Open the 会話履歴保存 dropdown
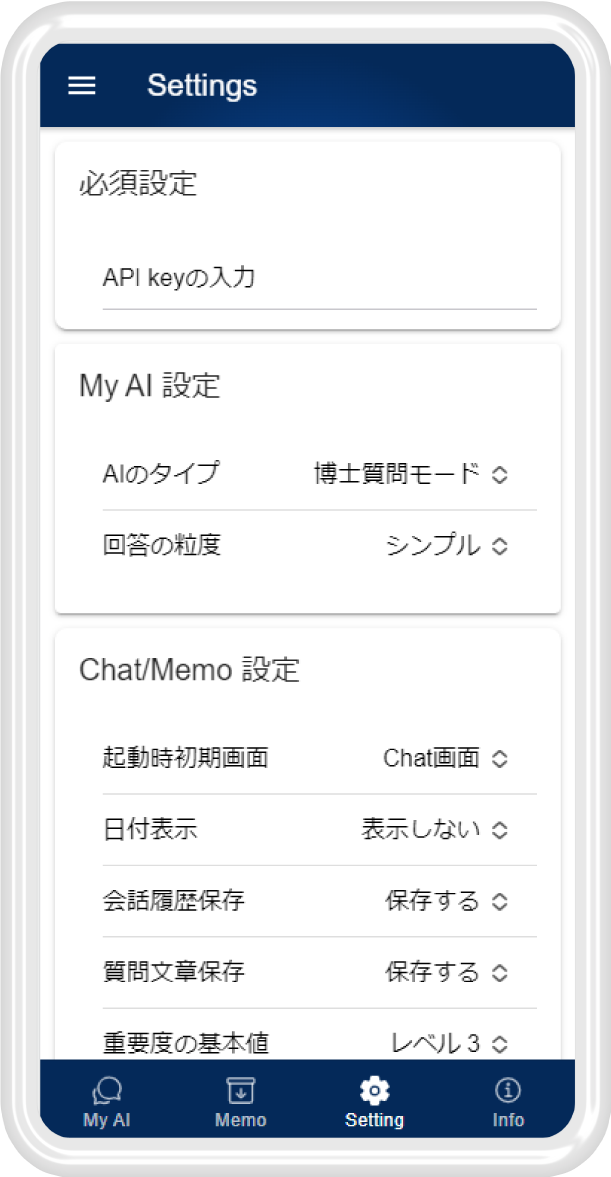The width and height of the screenshot is (611, 1177). (x=446, y=900)
